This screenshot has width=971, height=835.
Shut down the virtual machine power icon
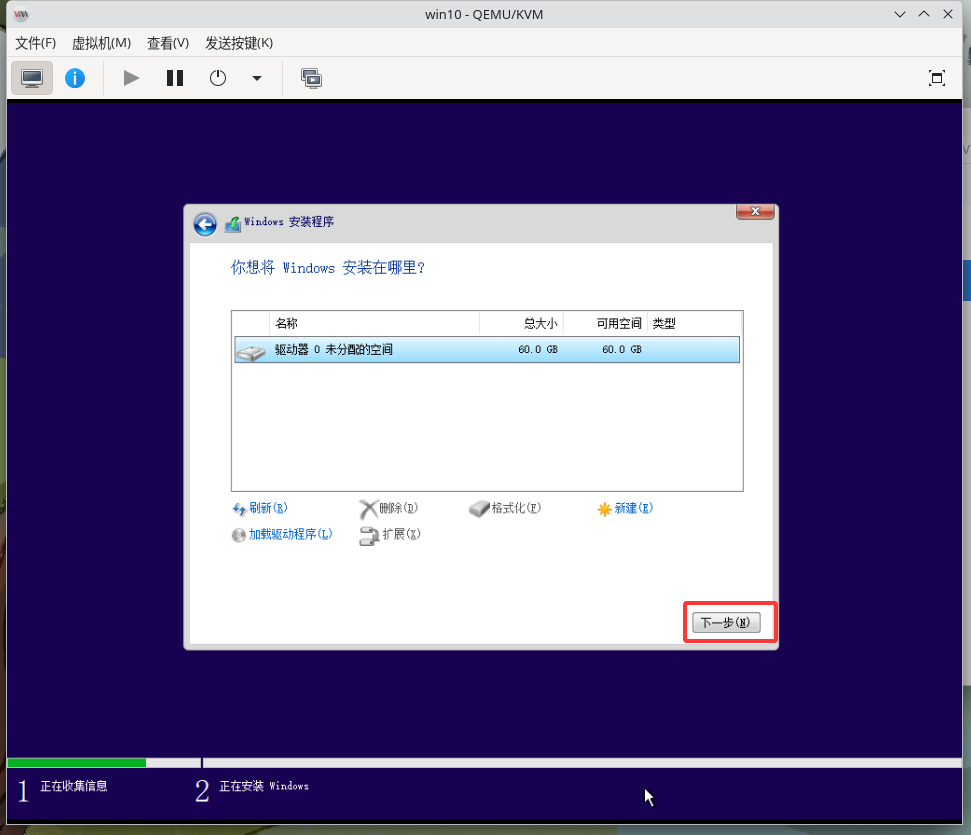point(217,78)
